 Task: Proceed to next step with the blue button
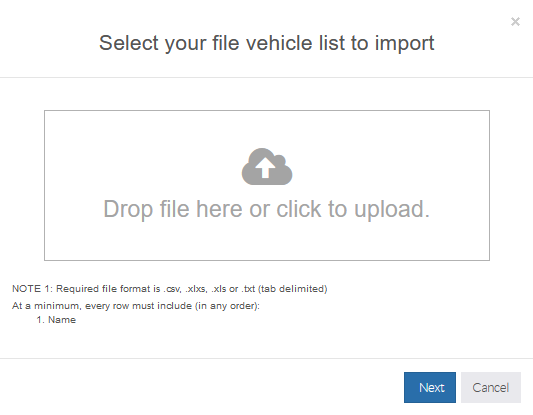[430, 387]
